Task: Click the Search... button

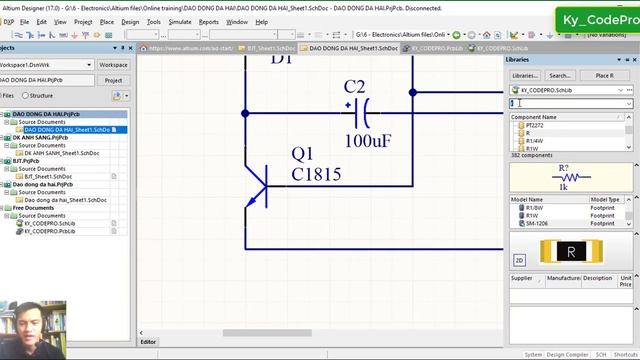Action: click(560, 76)
